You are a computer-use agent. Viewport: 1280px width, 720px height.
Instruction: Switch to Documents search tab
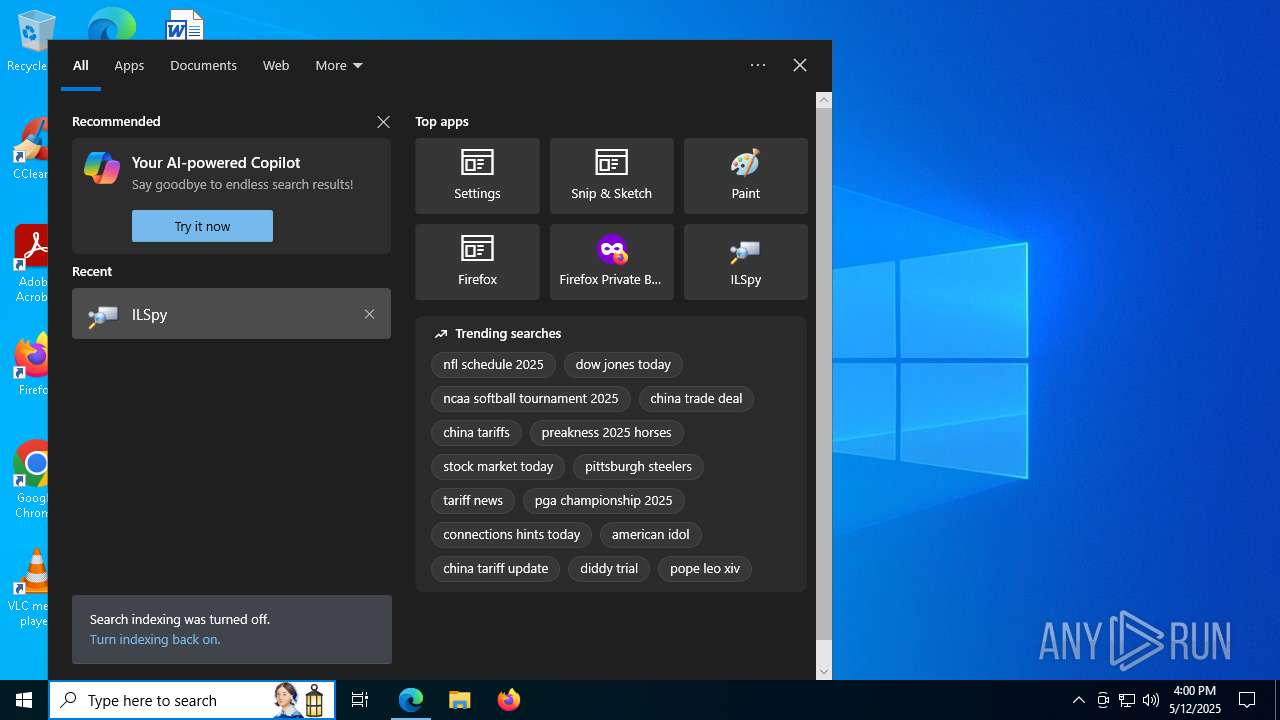203,65
